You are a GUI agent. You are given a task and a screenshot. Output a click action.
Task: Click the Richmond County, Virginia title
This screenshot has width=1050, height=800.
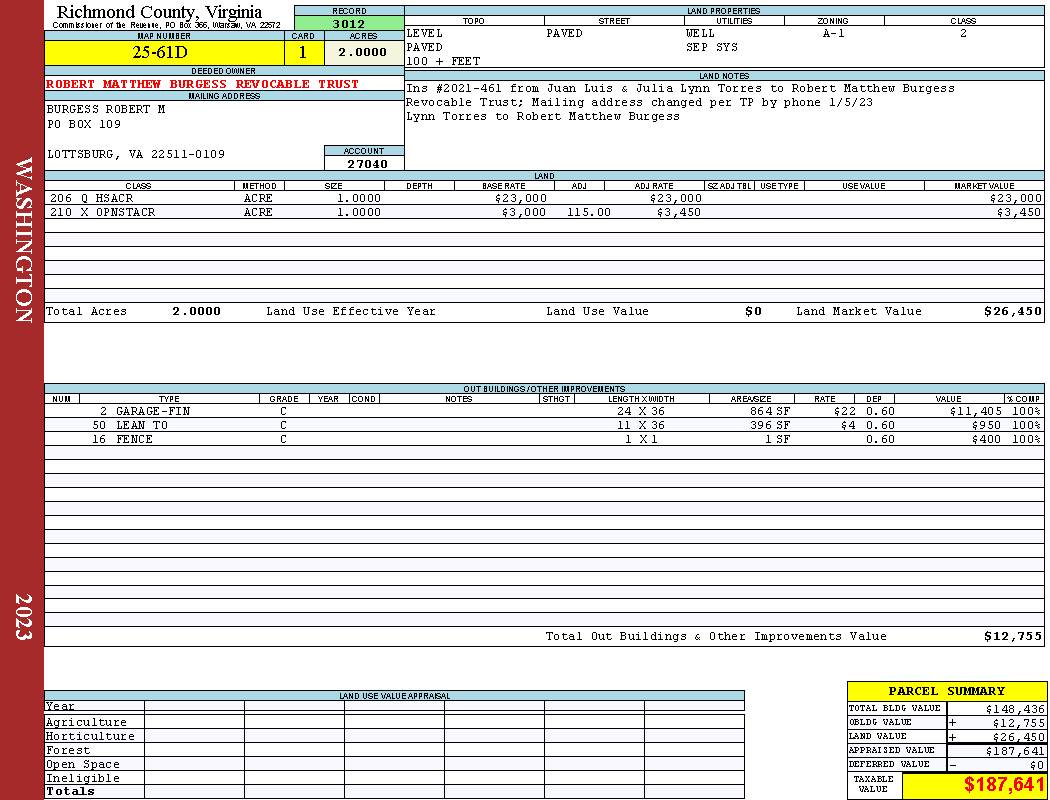coord(159,11)
